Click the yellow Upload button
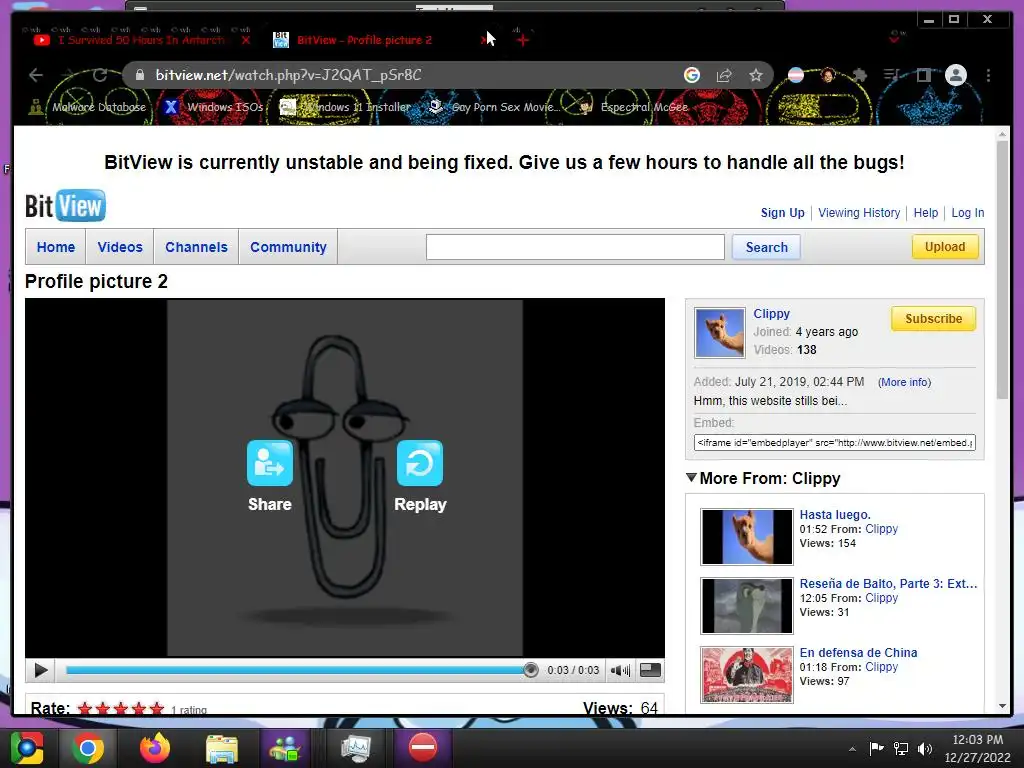This screenshot has height=768, width=1024. coord(944,247)
